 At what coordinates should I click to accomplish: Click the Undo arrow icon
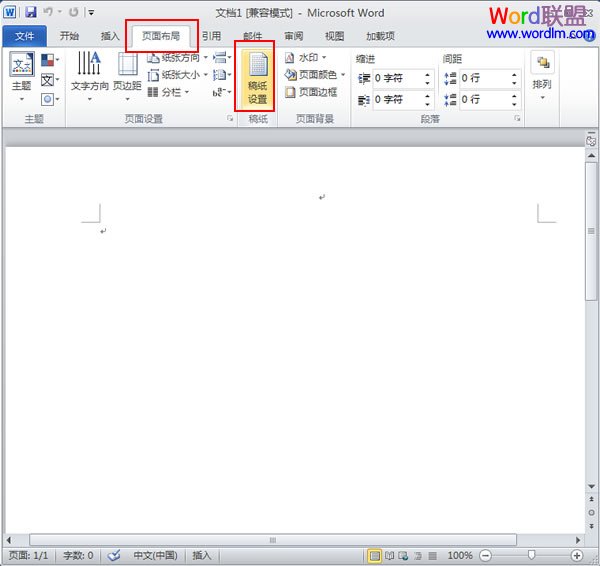click(48, 12)
